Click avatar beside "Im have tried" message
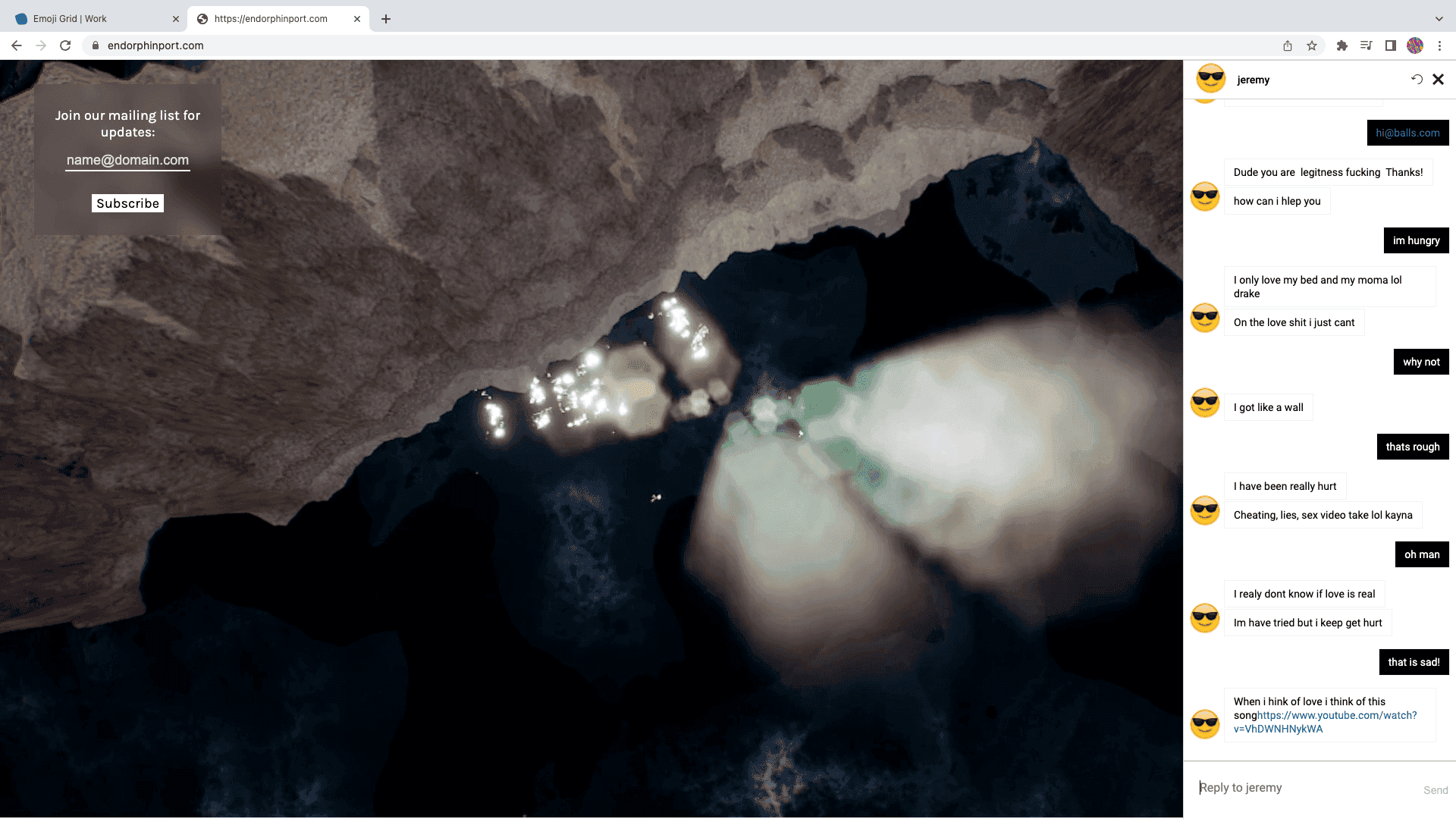 tap(1205, 618)
